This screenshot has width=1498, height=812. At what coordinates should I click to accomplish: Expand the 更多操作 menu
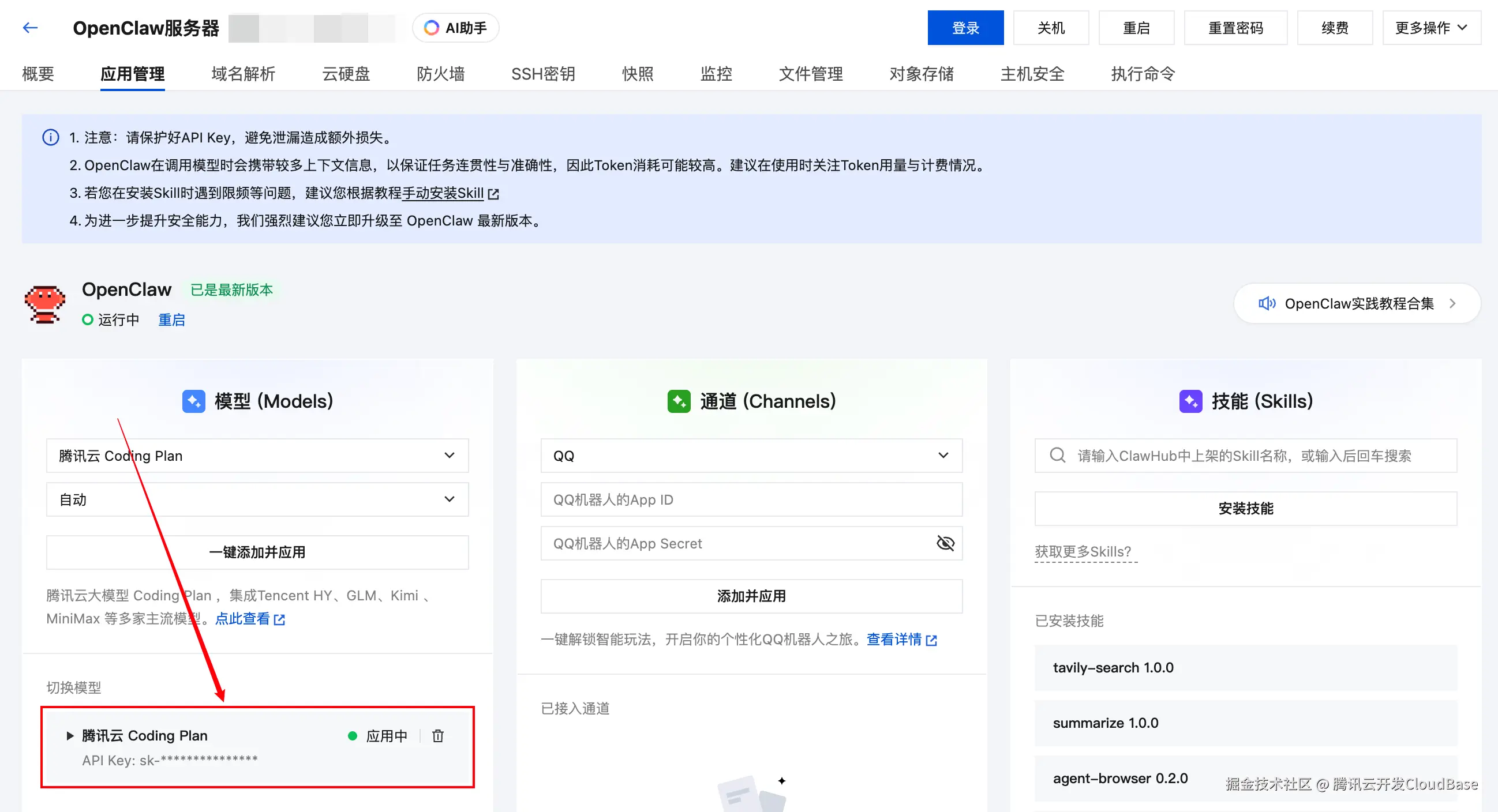coord(1430,27)
